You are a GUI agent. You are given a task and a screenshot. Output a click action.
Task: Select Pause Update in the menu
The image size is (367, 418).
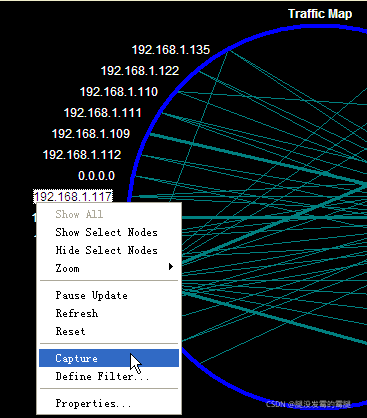click(109, 295)
